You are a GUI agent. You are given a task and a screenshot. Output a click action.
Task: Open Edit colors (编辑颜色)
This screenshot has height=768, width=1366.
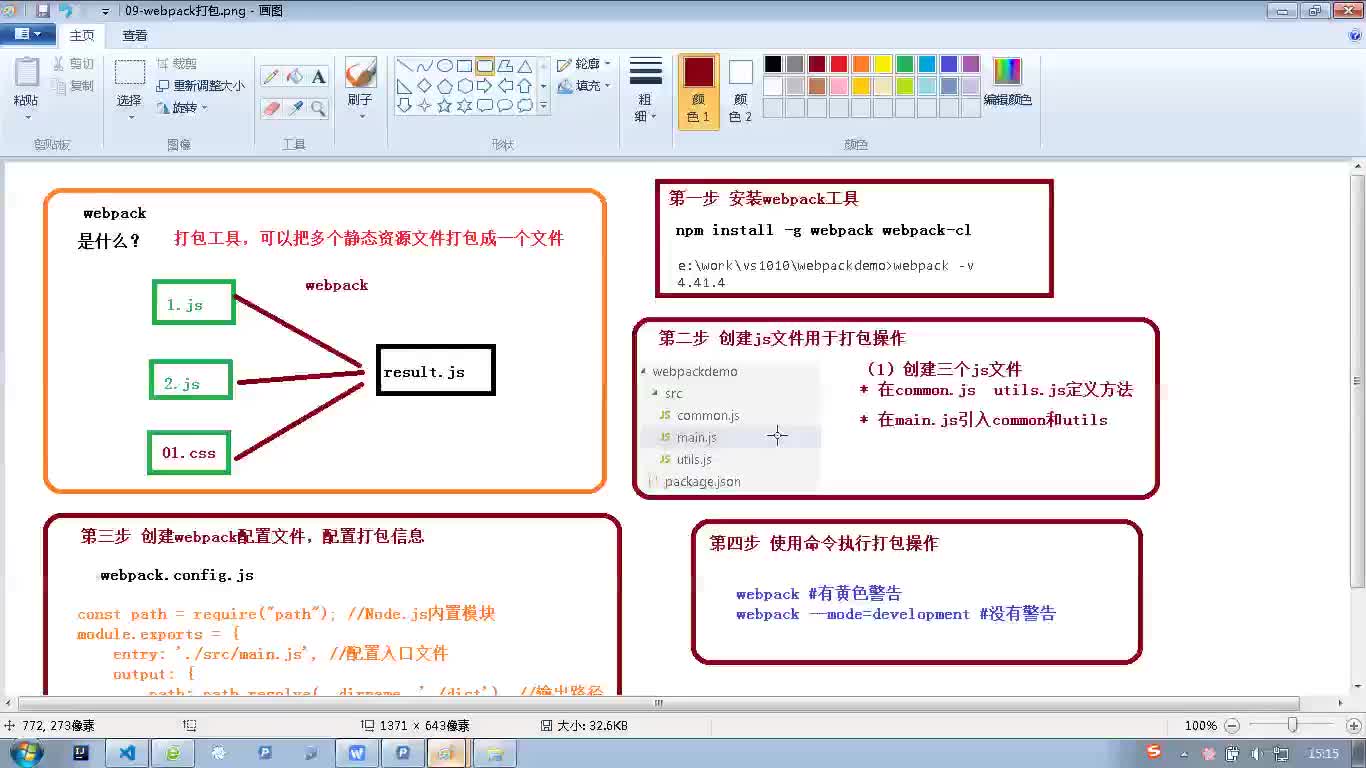click(x=1007, y=82)
